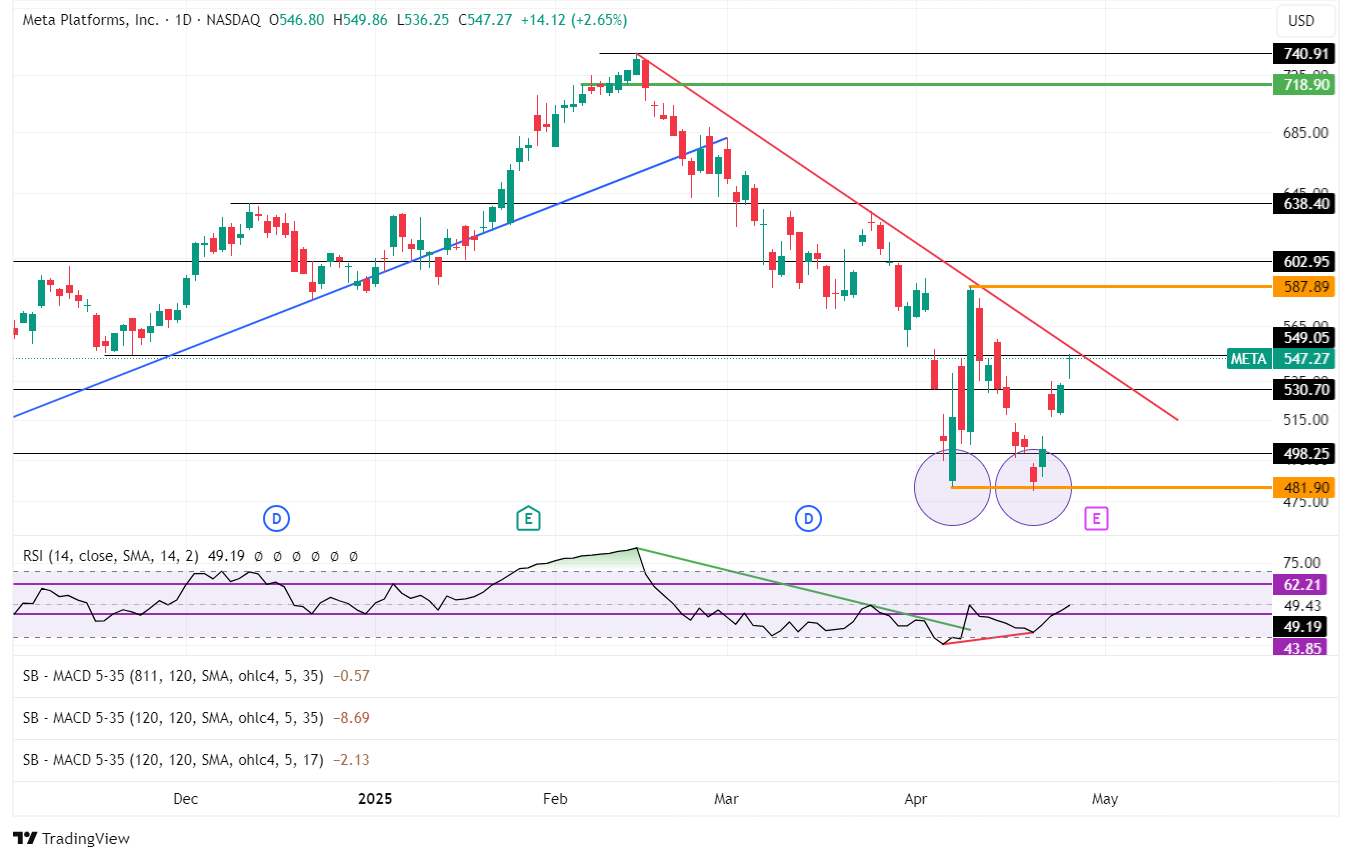The width and height of the screenshot is (1352, 860).
Task: Click the purple upcoming earnings E marker
Action: [1097, 518]
